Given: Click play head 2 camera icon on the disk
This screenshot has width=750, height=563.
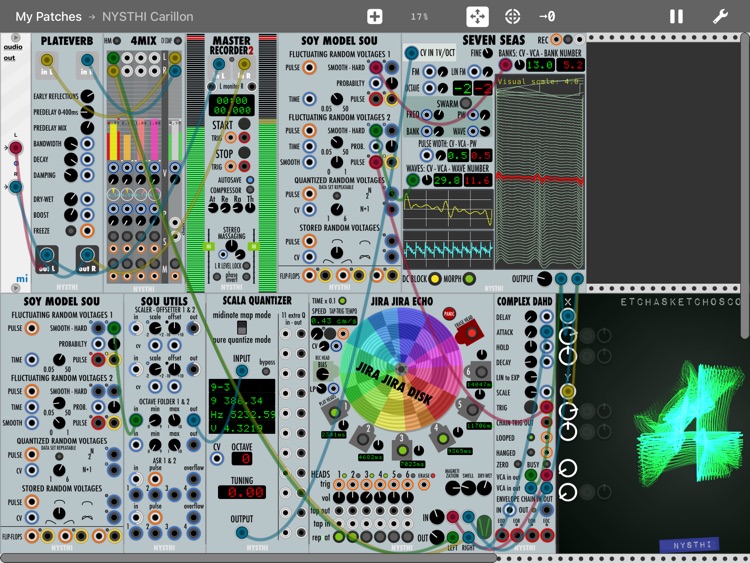Looking at the screenshot, I should coord(364,439).
